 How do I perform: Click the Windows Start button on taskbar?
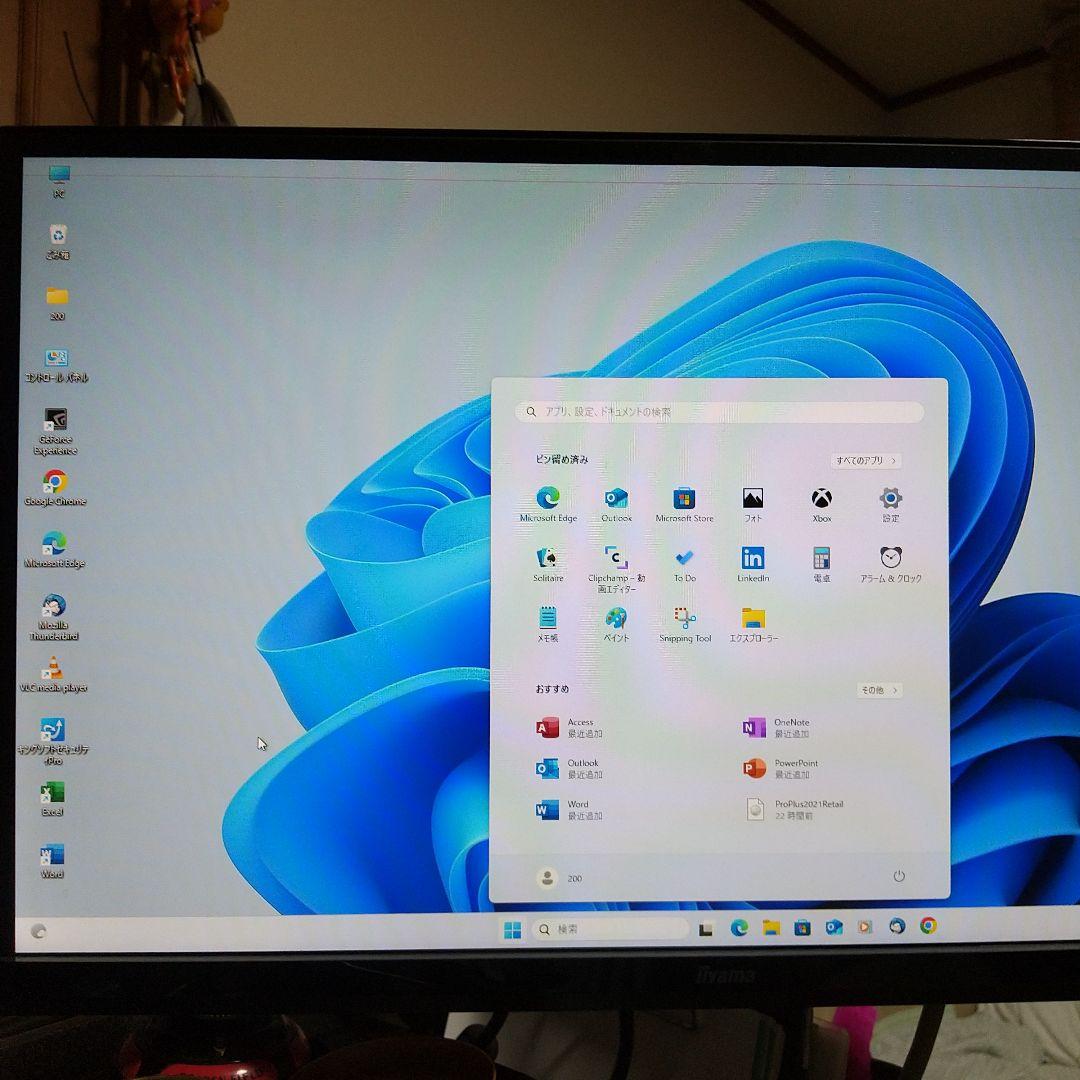(x=512, y=930)
